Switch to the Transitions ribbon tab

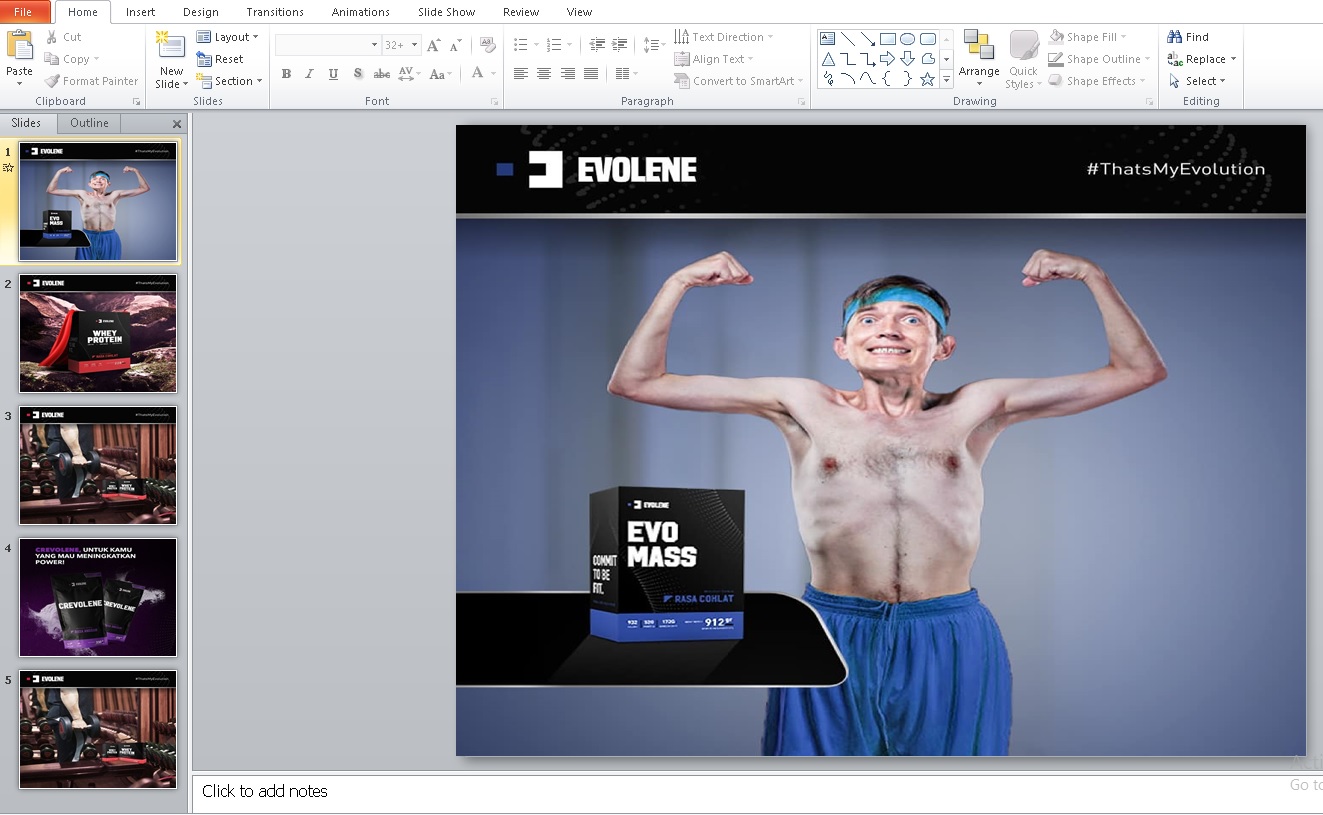[275, 12]
